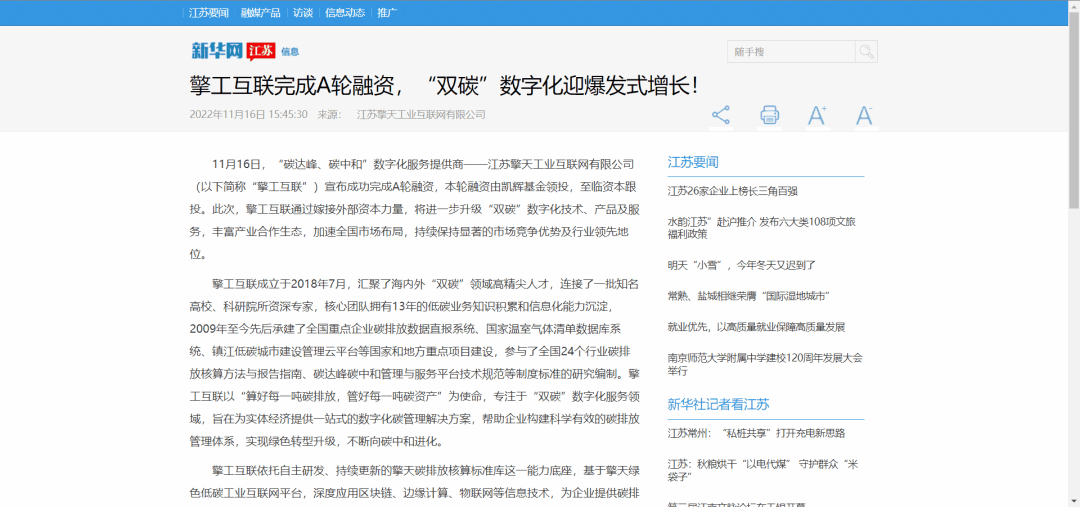Open 水韵江苏 赴沪推介 news link
This screenshot has width=1080, height=507.
point(762,228)
